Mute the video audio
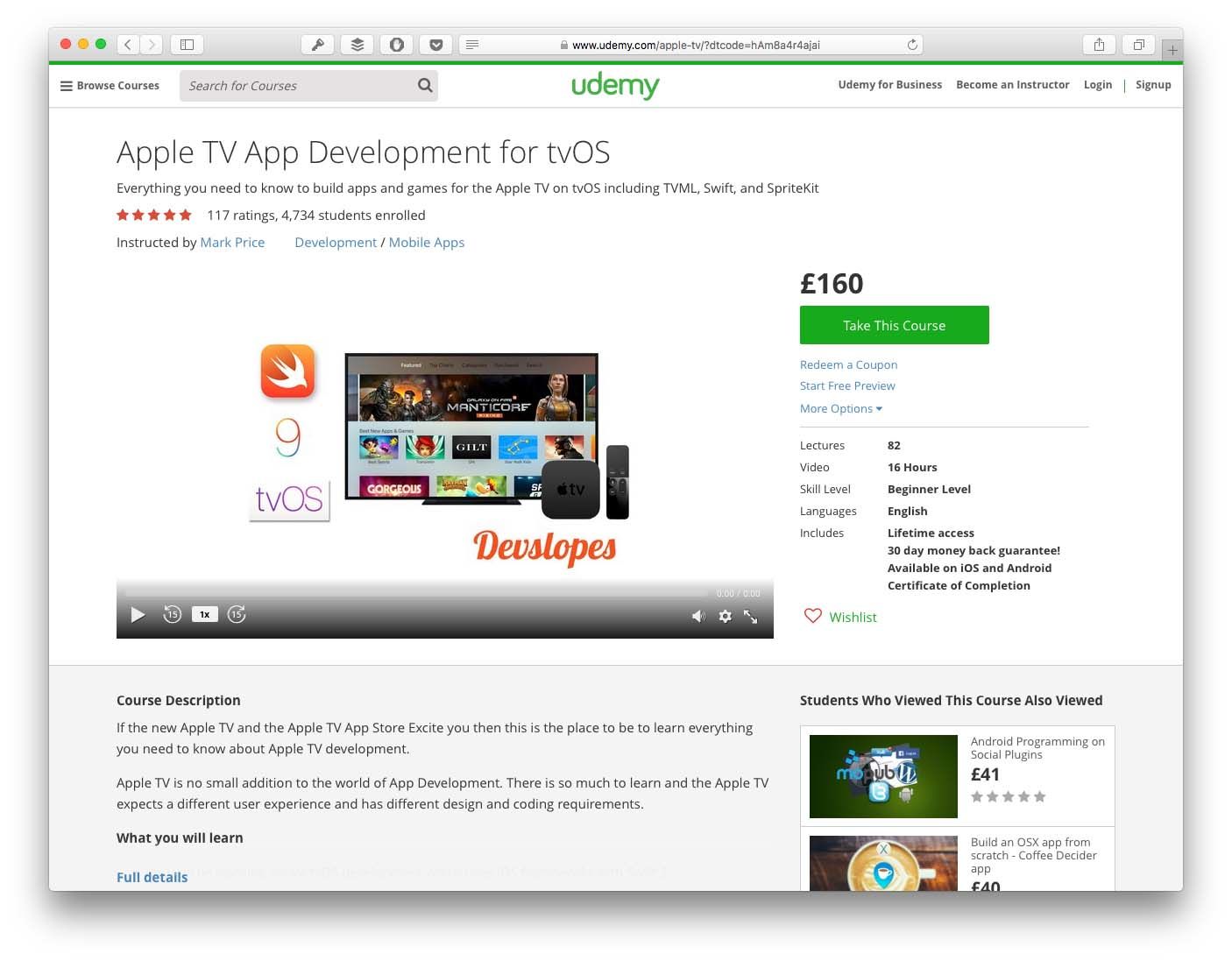 698,616
